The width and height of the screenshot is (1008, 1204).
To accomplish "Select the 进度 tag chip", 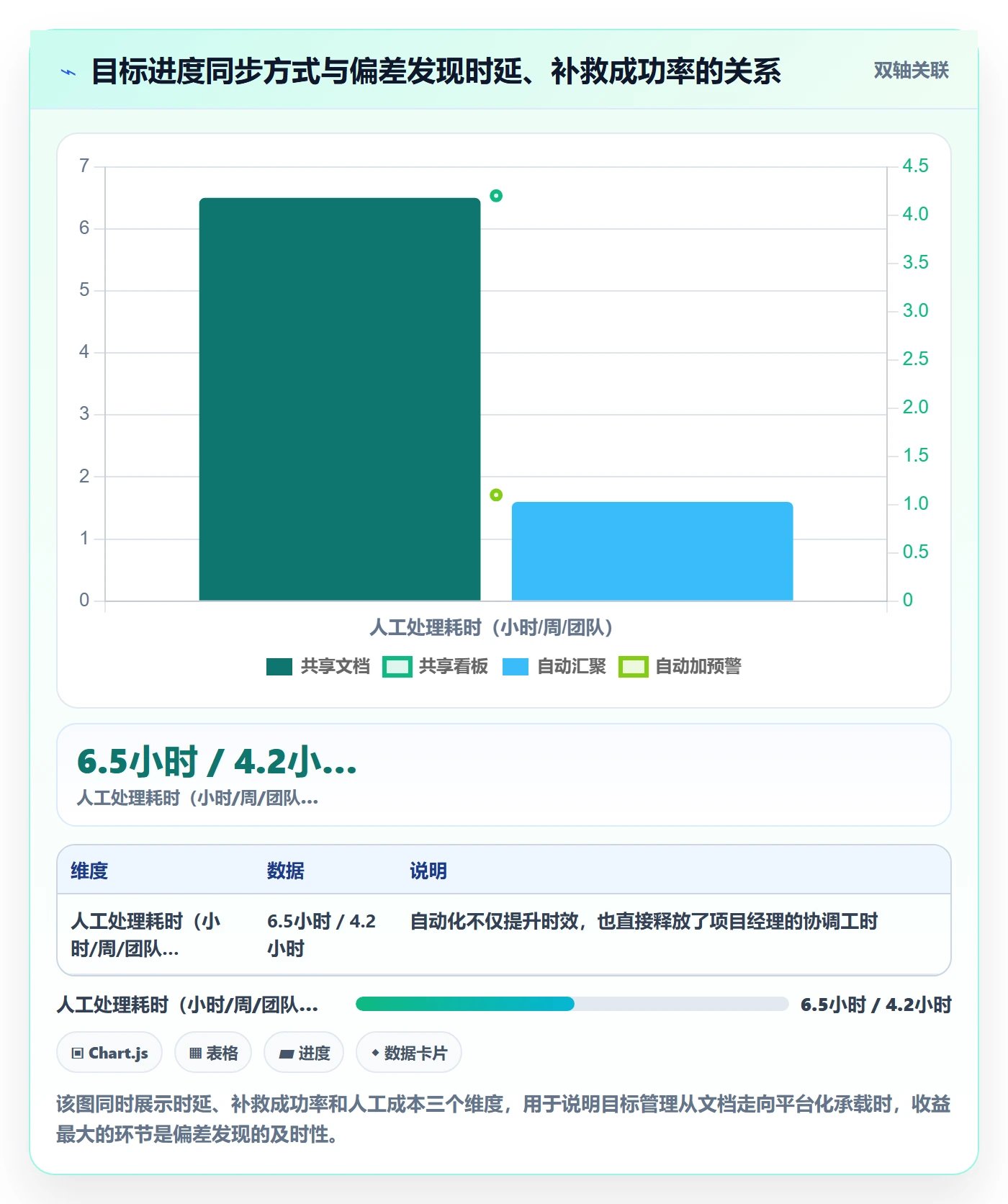I will [304, 1053].
